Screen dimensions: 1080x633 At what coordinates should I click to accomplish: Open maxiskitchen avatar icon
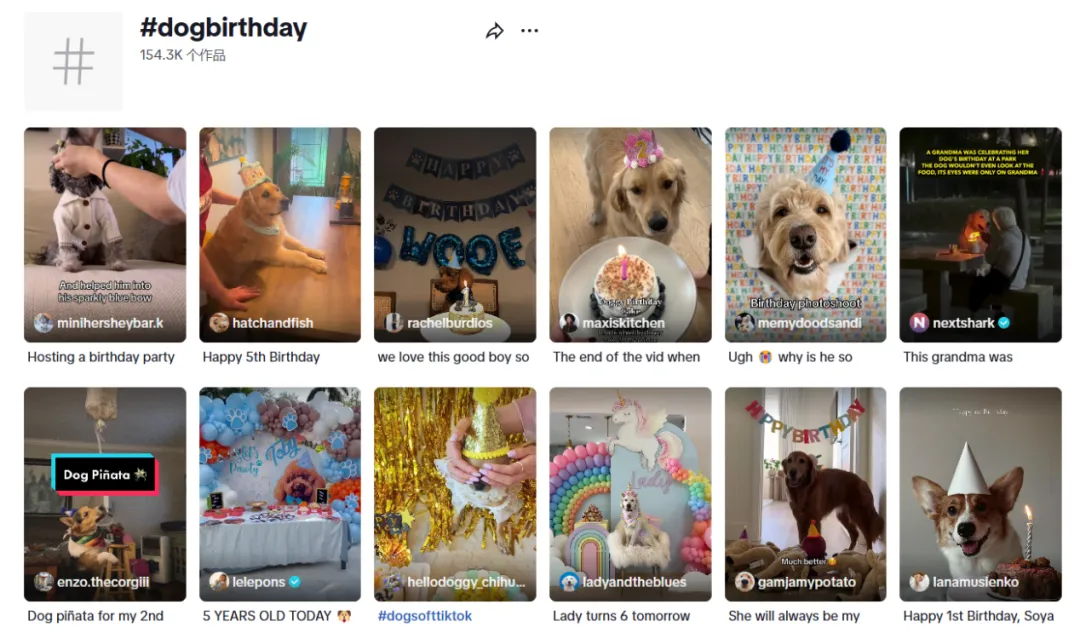[568, 323]
